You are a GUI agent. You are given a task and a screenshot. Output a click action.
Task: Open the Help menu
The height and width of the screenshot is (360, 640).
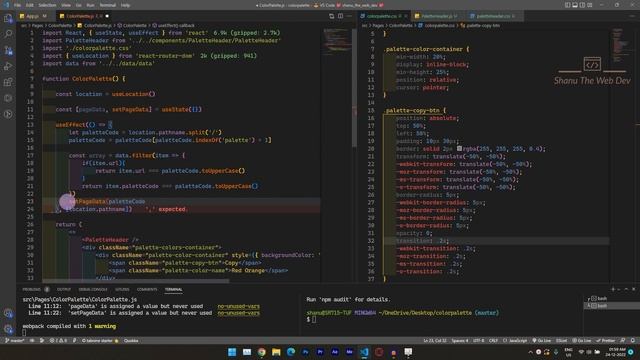(x=125, y=5)
